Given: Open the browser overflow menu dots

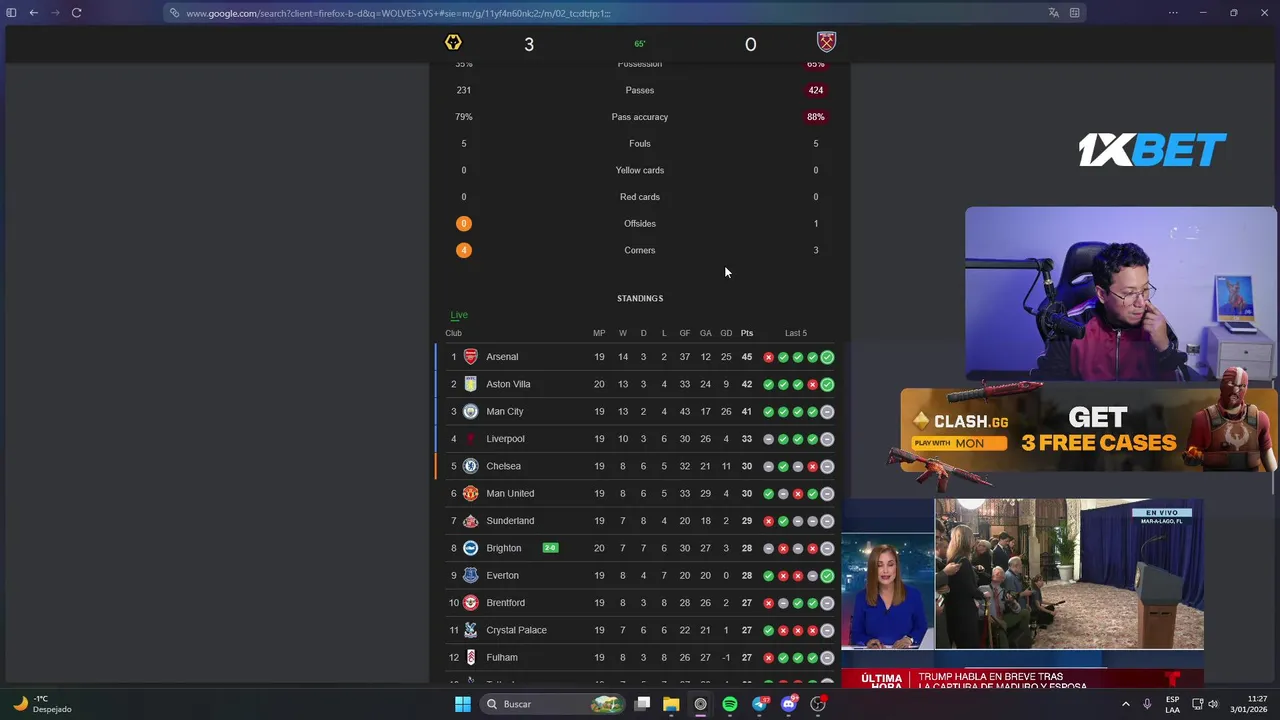Looking at the screenshot, I should tap(1173, 13).
